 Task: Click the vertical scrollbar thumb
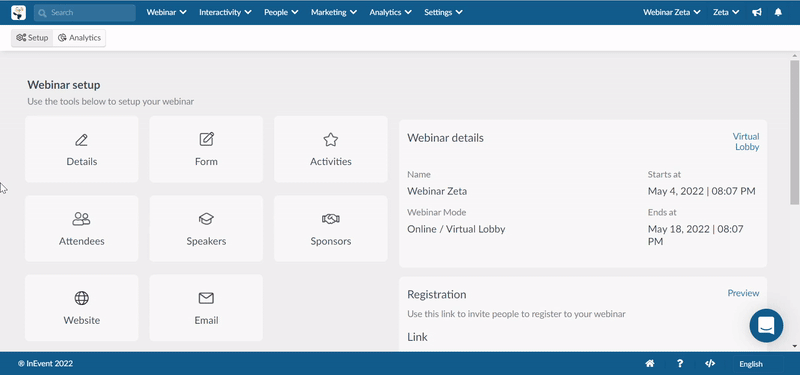pyautogui.click(x=794, y=132)
